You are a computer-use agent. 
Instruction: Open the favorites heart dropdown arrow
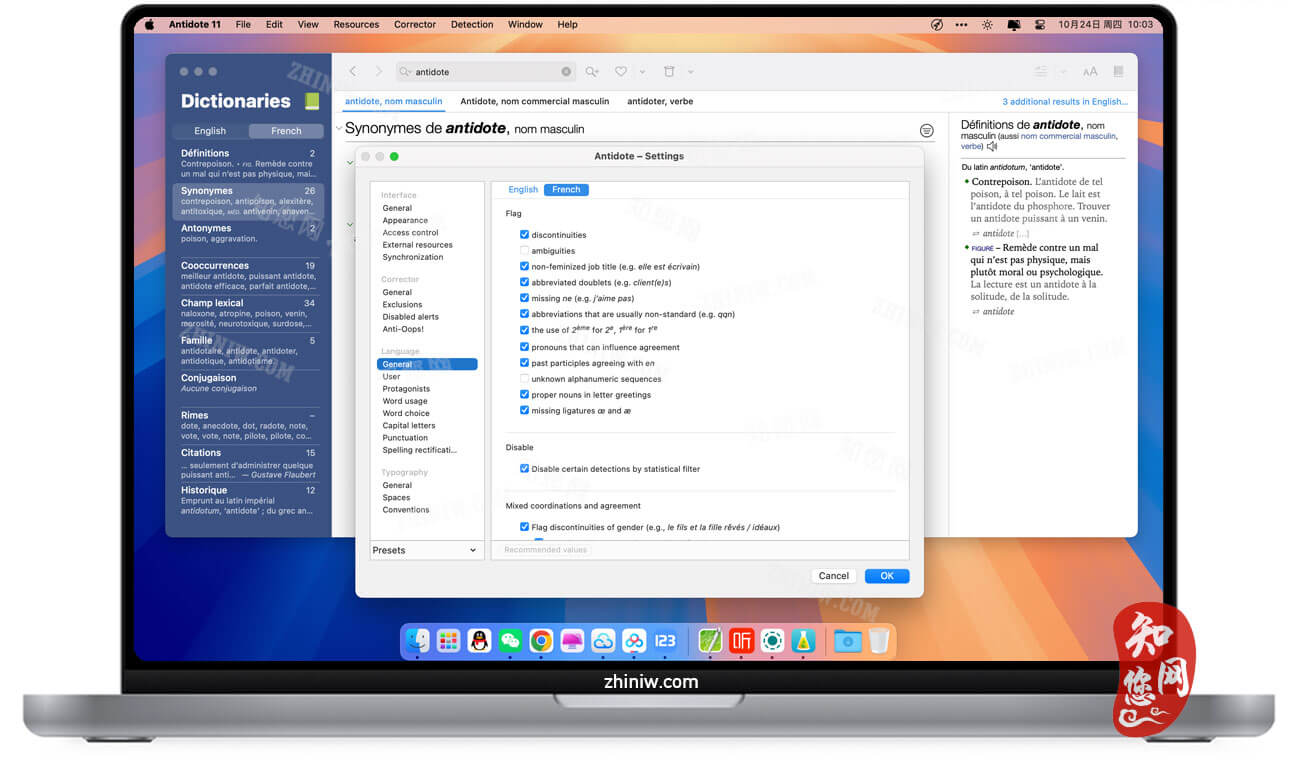642,72
